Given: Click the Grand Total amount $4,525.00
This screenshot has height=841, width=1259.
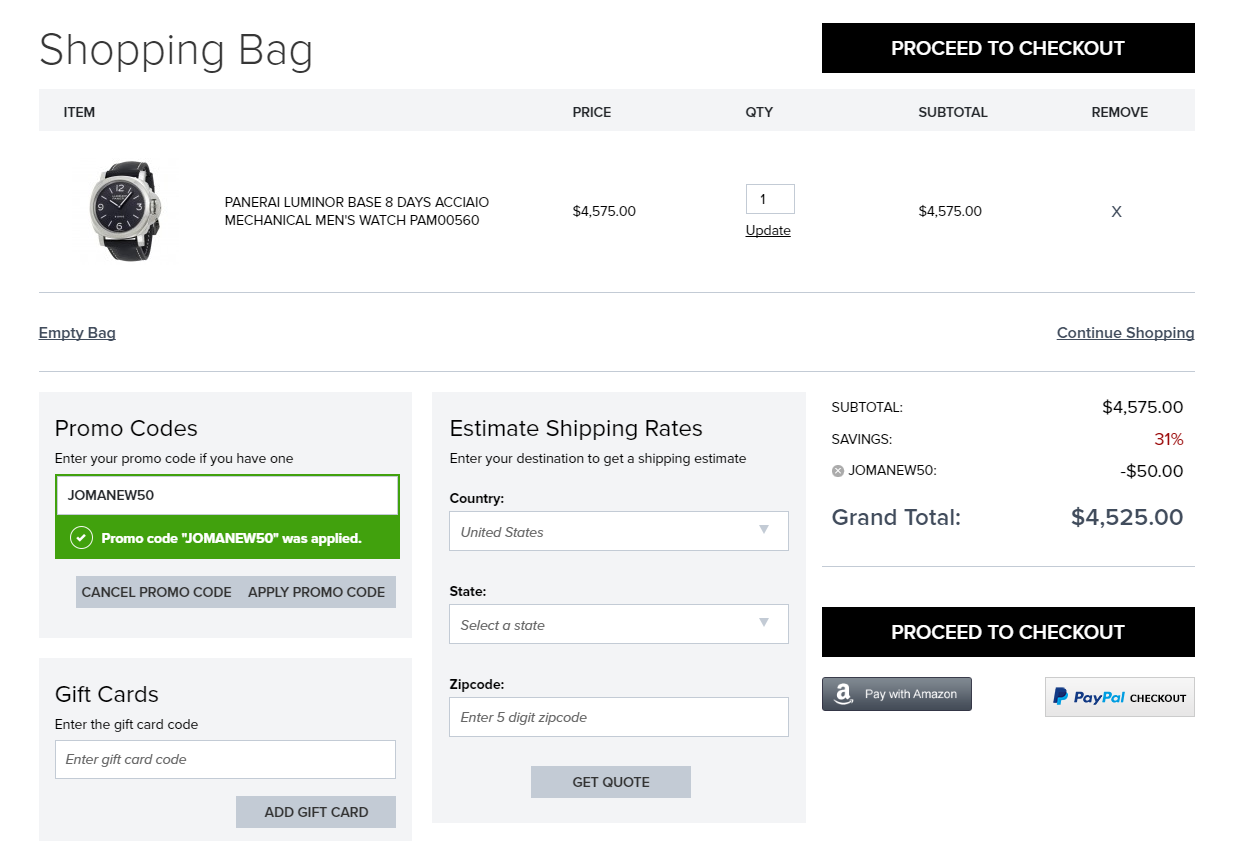Looking at the screenshot, I should 1127,517.
